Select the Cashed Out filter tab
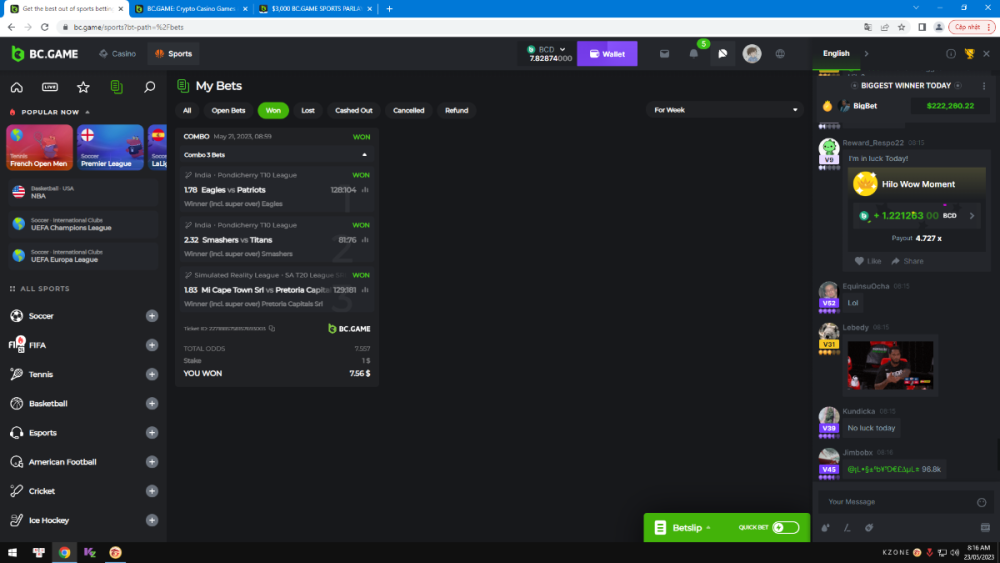The image size is (1000, 563). (x=354, y=110)
